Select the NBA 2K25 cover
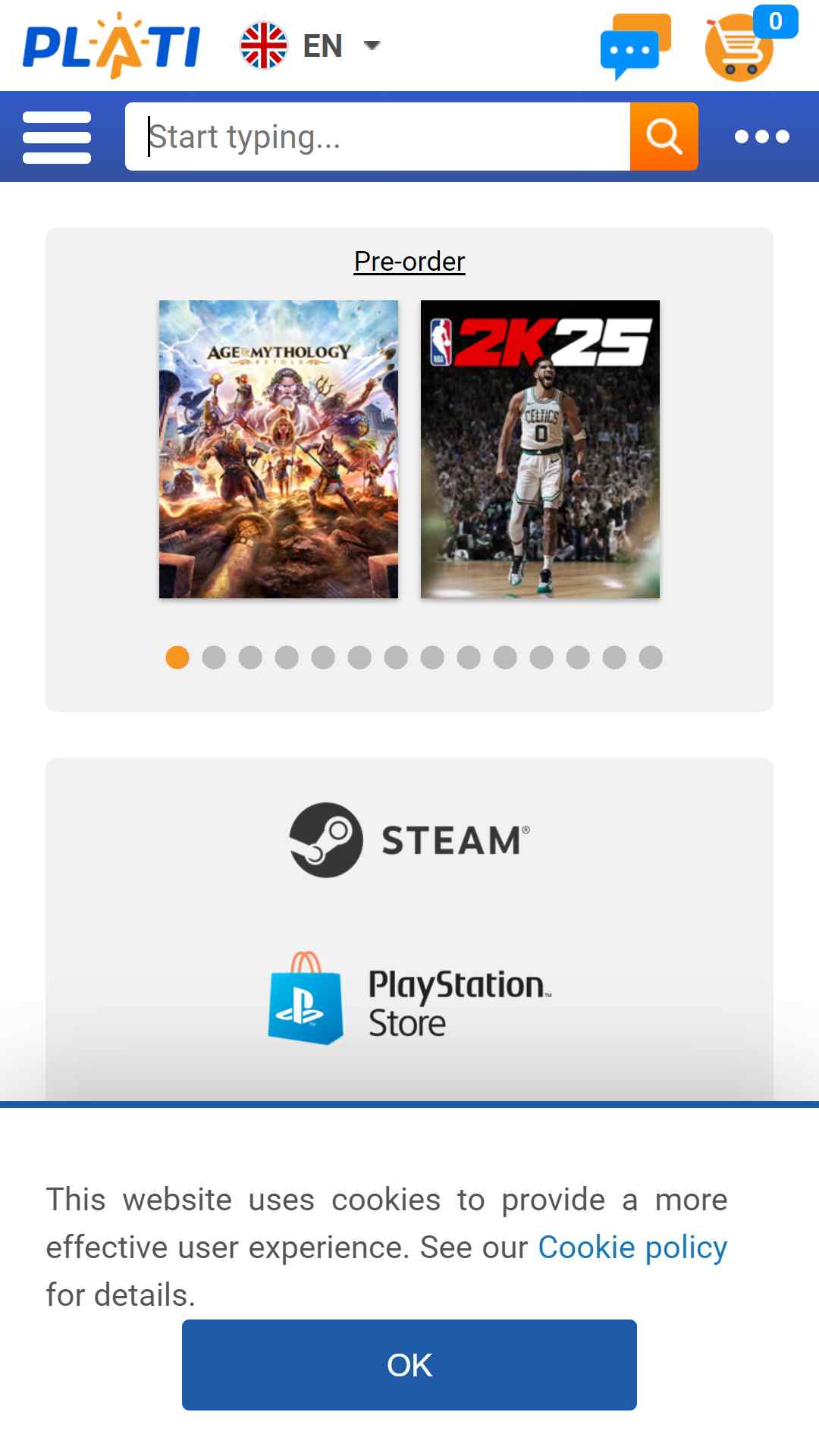Image resolution: width=819 pixels, height=1456 pixels. [540, 449]
